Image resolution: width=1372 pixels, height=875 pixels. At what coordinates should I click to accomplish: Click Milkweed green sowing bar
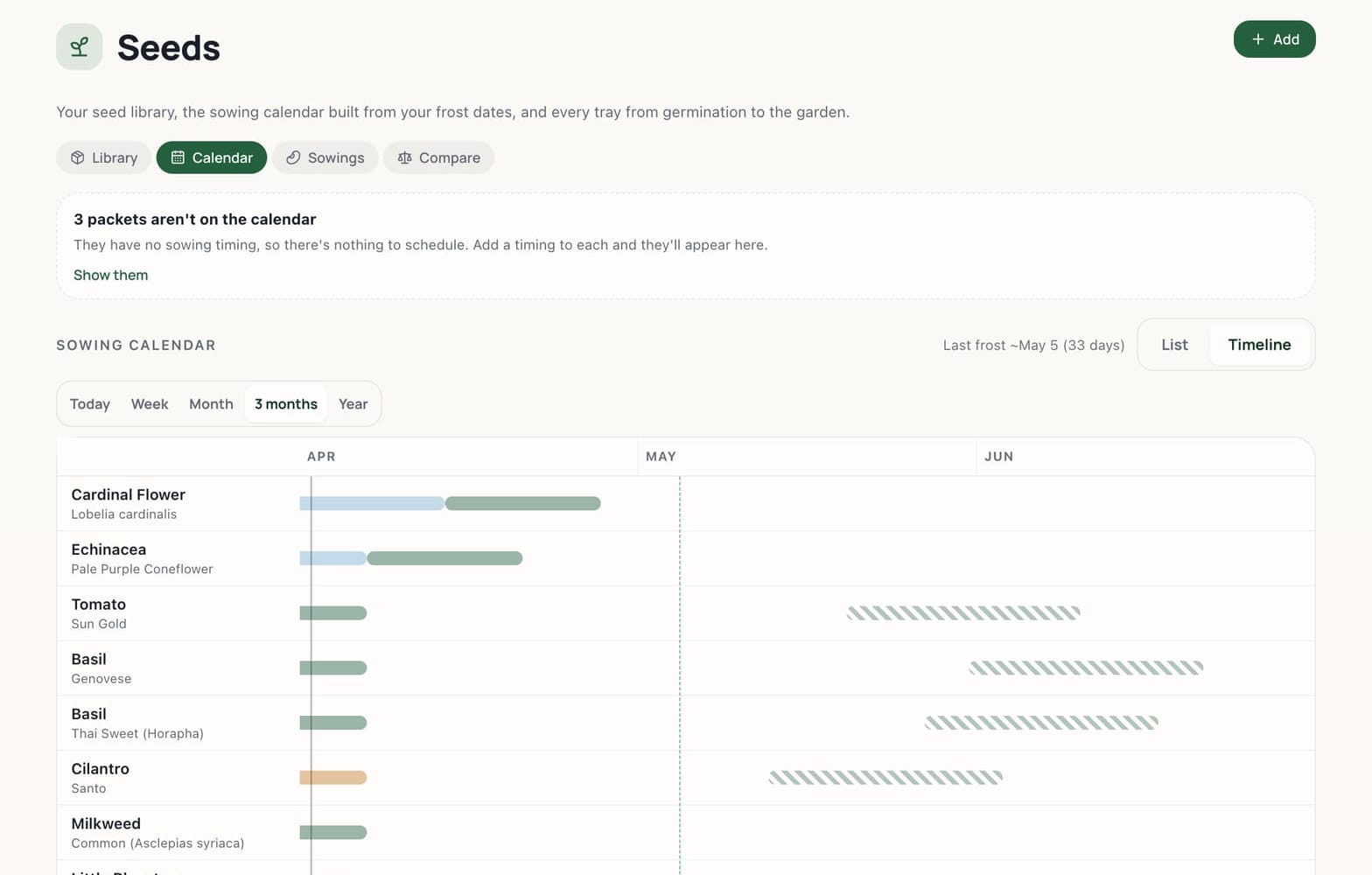[x=333, y=832]
